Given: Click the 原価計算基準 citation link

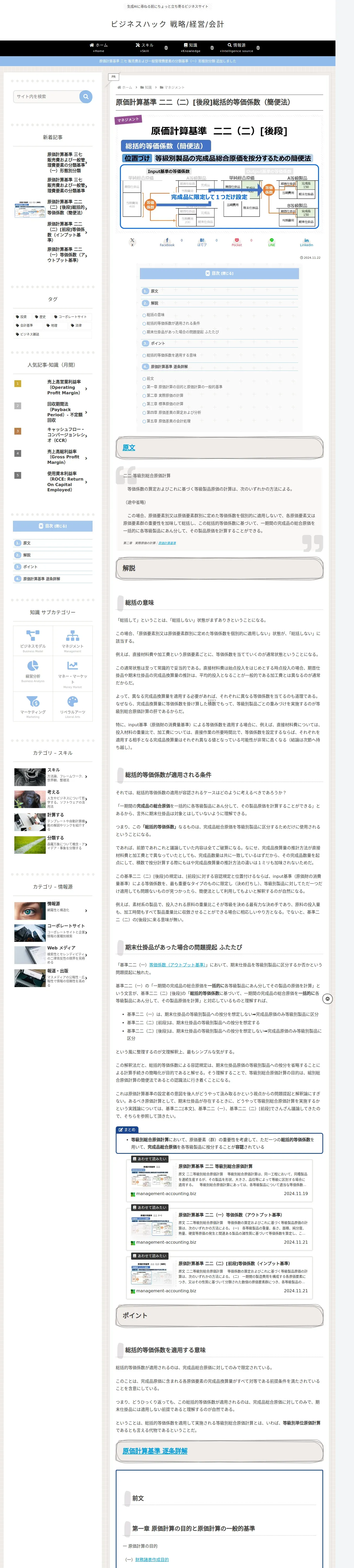Looking at the screenshot, I should click(x=167, y=543).
